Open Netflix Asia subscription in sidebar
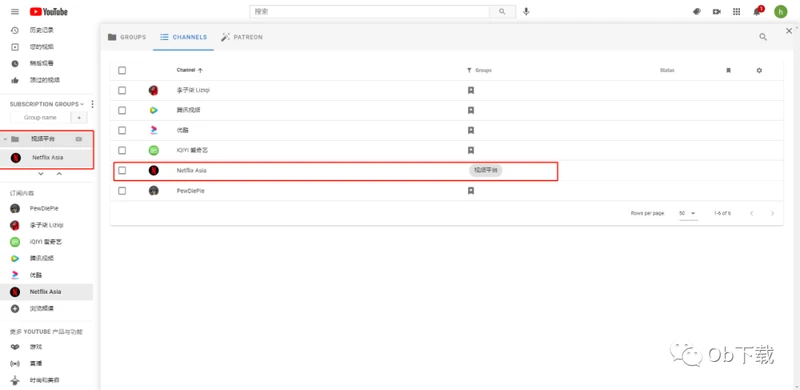800x390 pixels. click(46, 292)
